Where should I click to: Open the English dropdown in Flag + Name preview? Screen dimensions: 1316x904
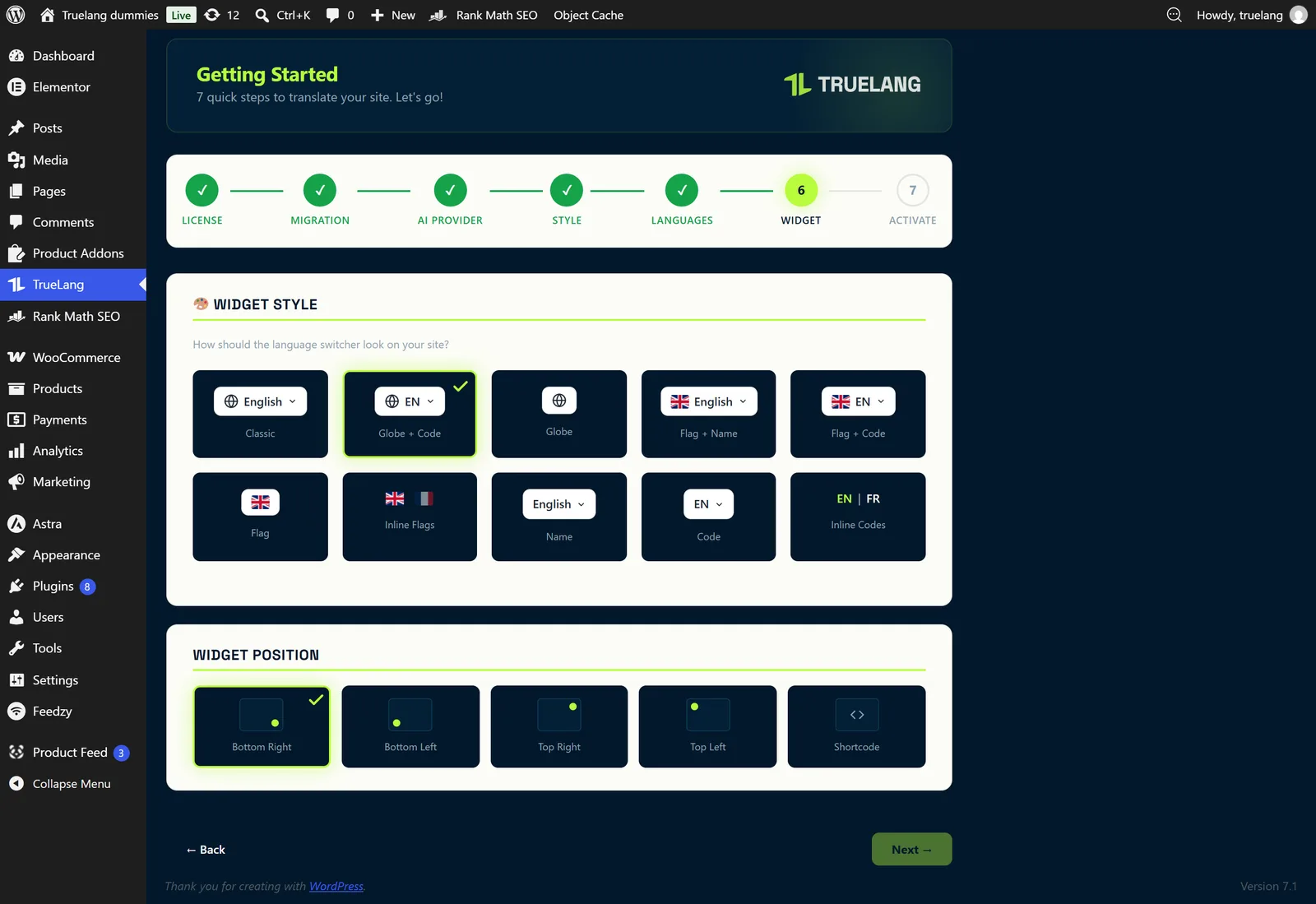point(708,401)
